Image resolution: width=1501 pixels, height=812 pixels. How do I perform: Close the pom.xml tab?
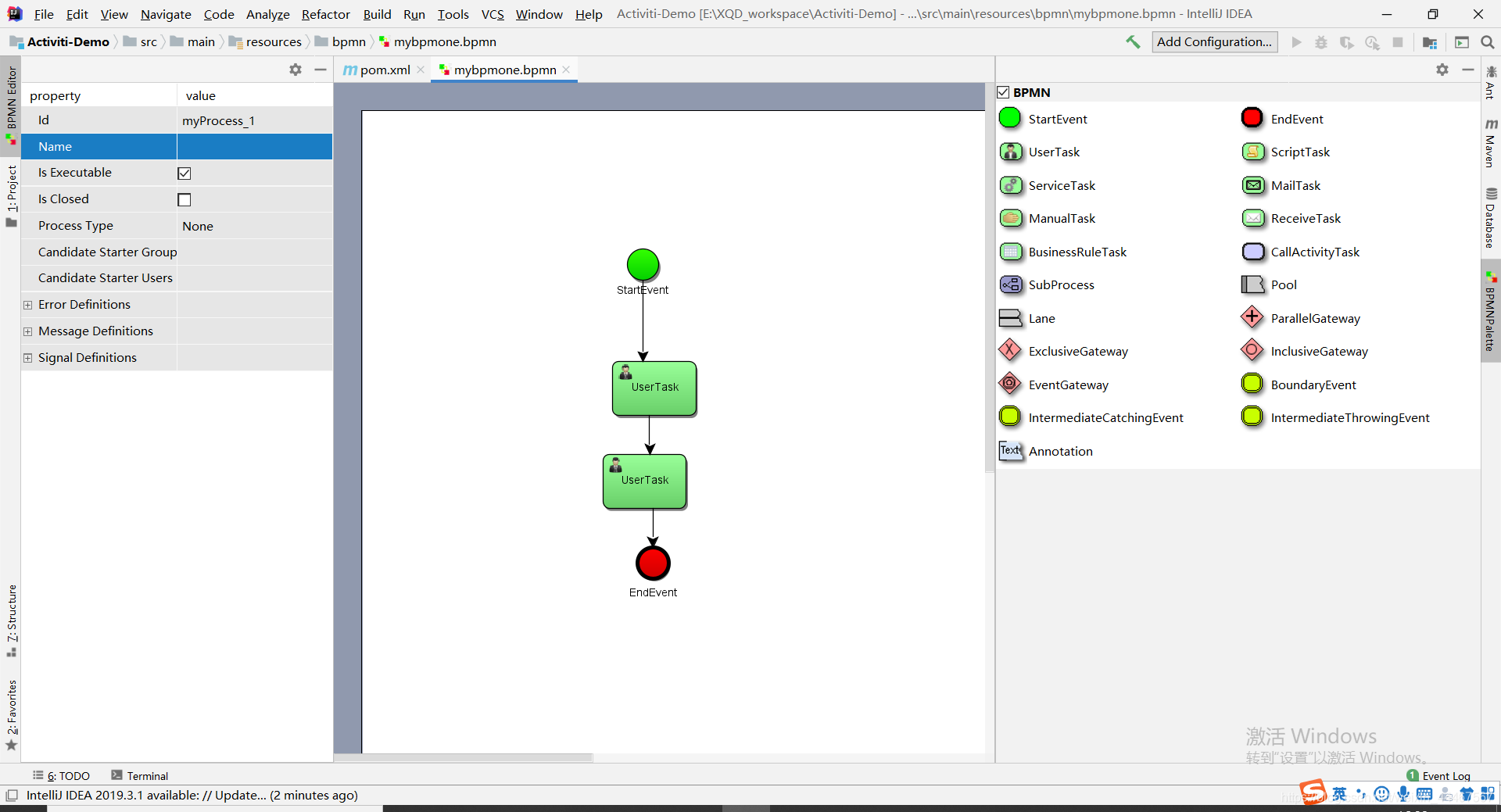click(421, 70)
